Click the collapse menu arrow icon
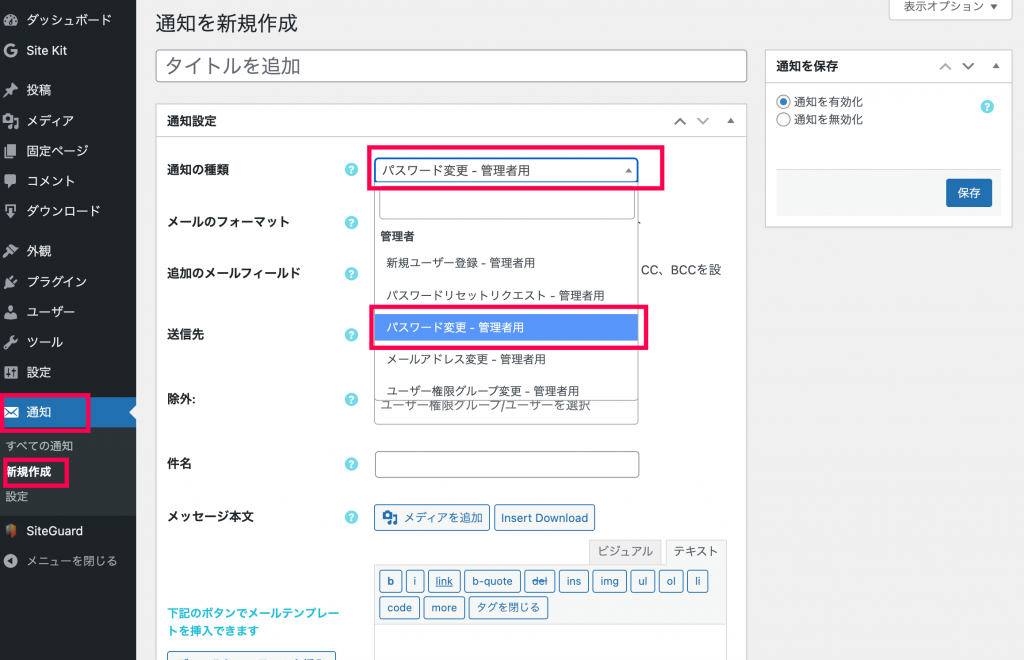 (10, 561)
